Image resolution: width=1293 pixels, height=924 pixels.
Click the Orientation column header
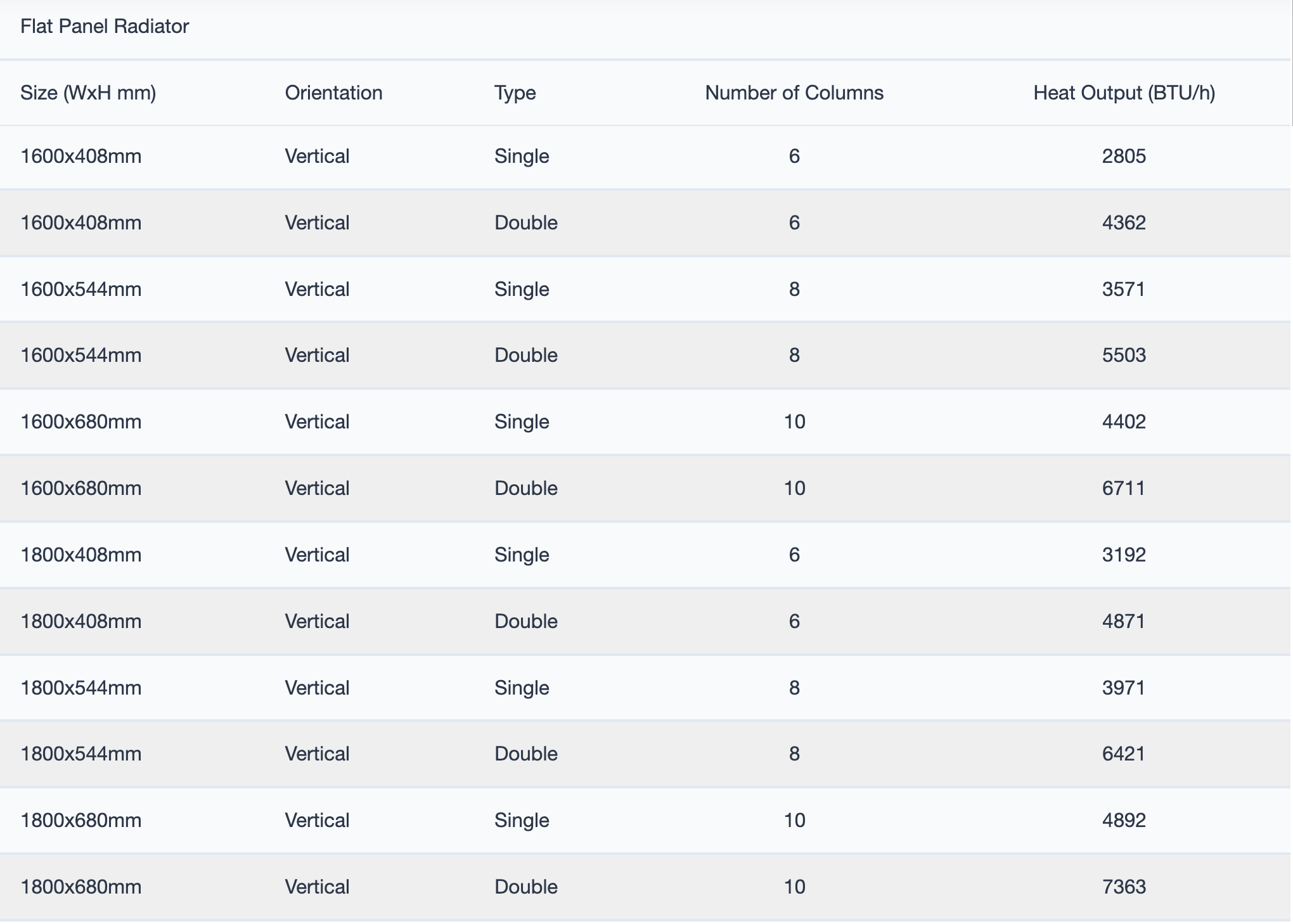[x=333, y=93]
